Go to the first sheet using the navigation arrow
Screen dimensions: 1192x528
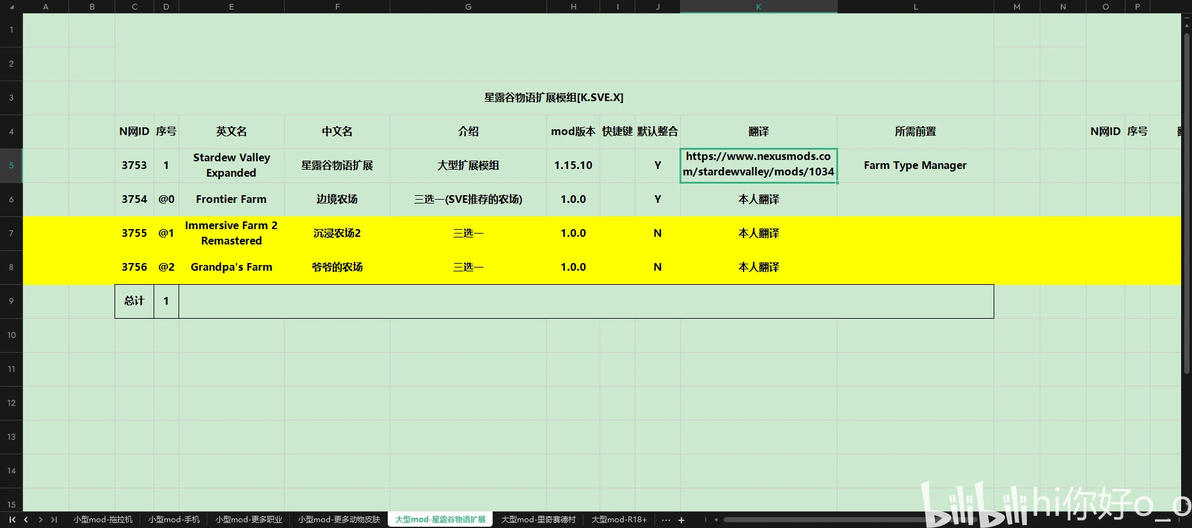coord(12,520)
